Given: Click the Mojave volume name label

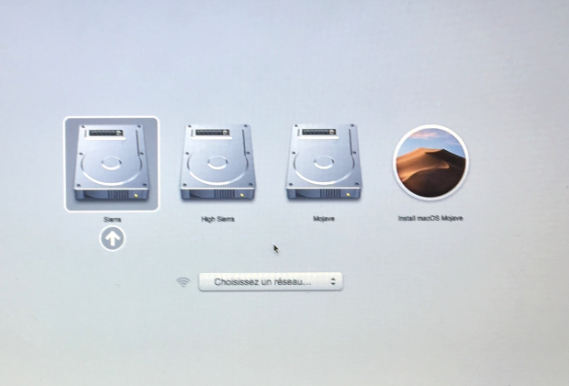Looking at the screenshot, I should click(324, 218).
